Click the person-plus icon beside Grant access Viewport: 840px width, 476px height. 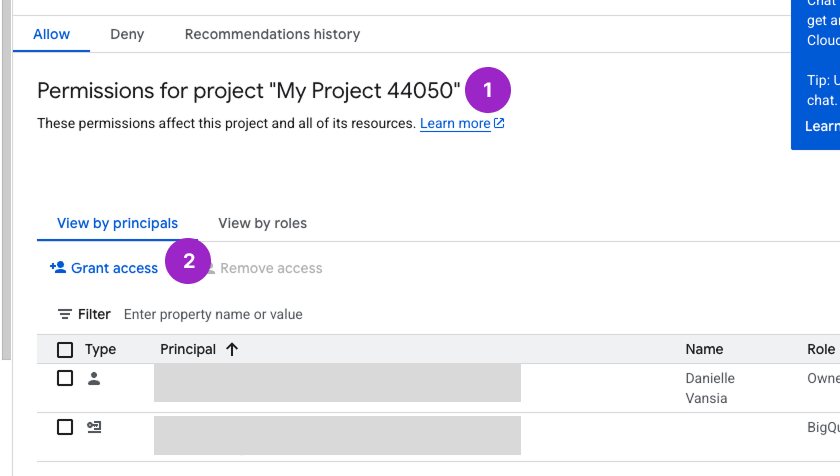[58, 268]
